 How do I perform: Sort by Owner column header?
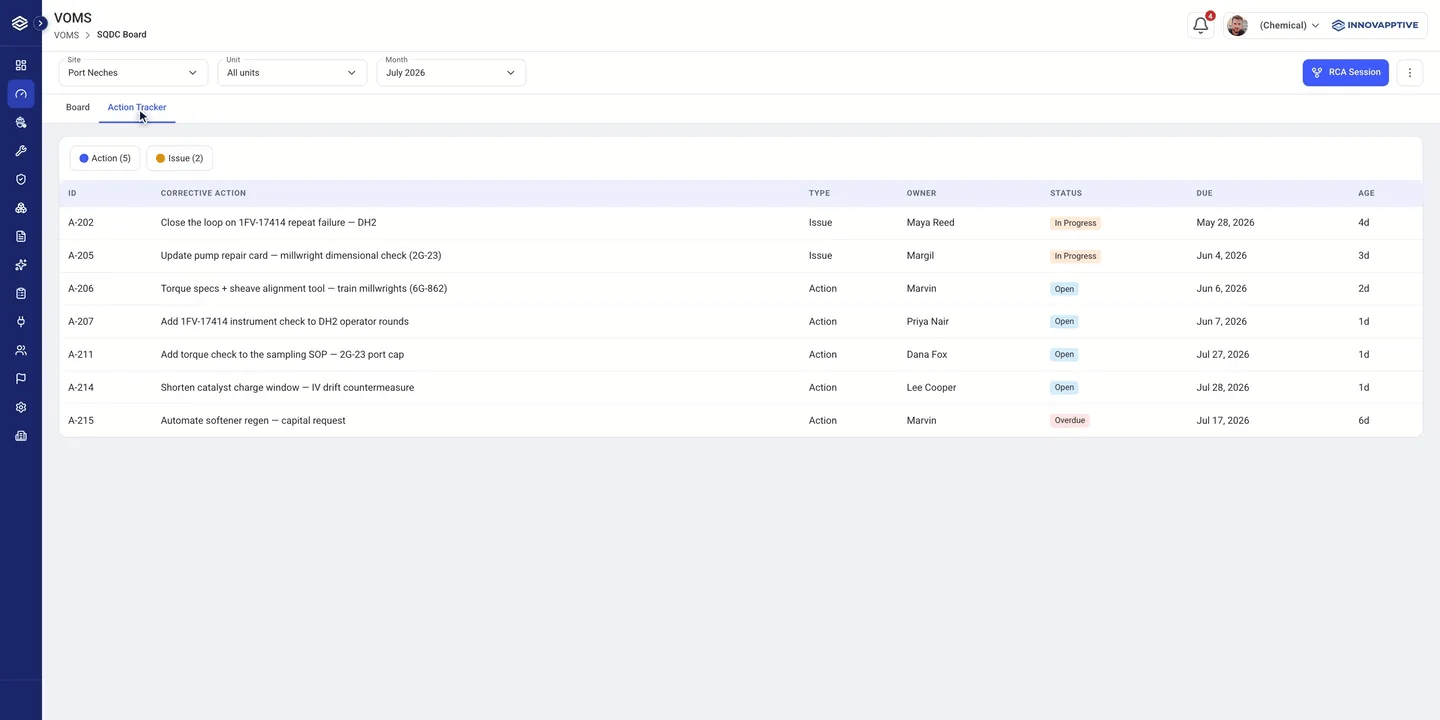921,193
